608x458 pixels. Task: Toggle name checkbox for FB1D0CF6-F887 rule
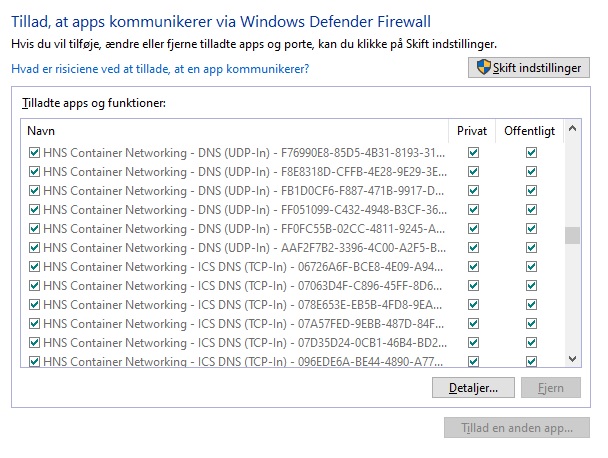[x=34, y=190]
